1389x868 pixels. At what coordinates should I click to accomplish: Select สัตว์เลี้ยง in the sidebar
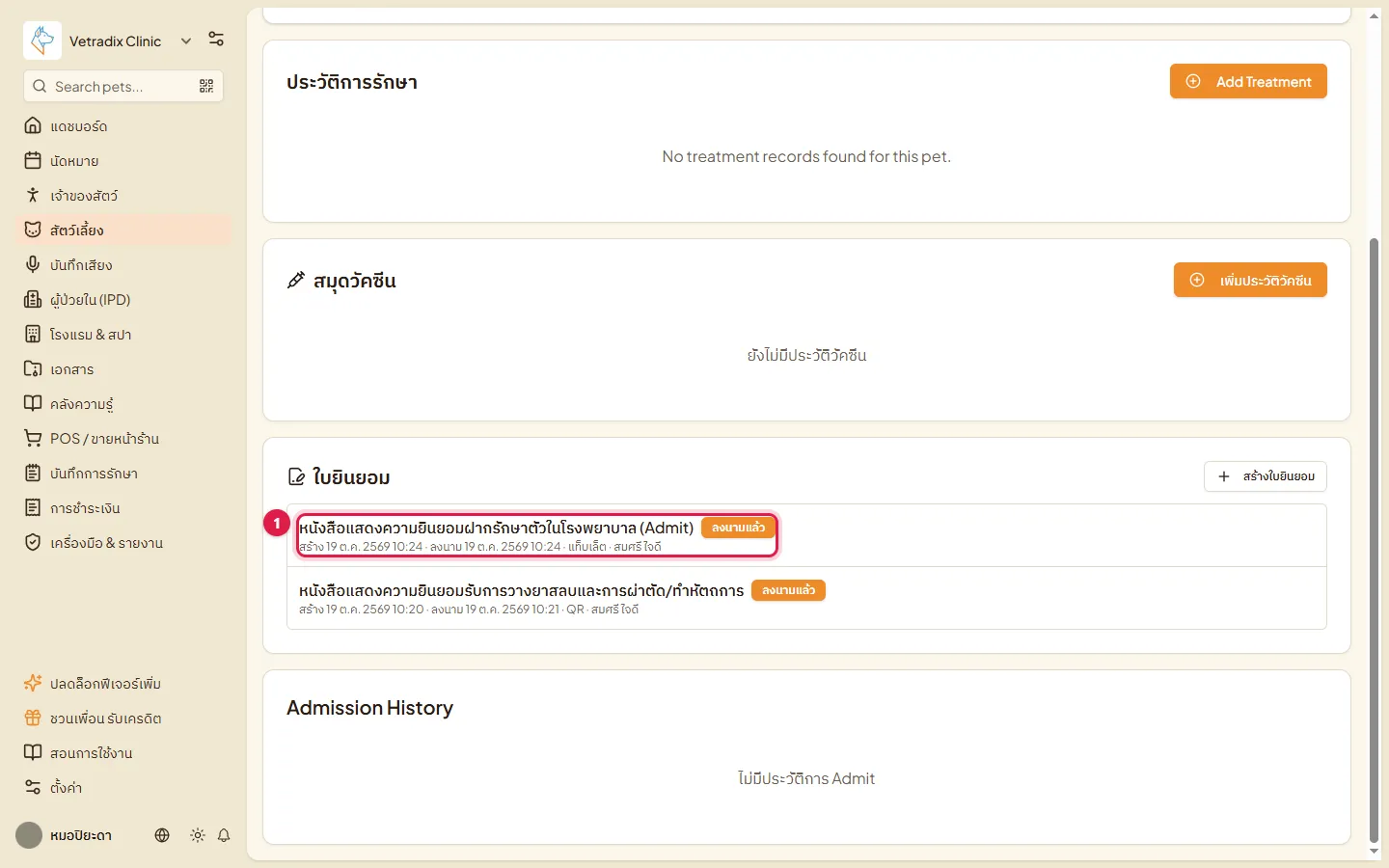point(123,231)
